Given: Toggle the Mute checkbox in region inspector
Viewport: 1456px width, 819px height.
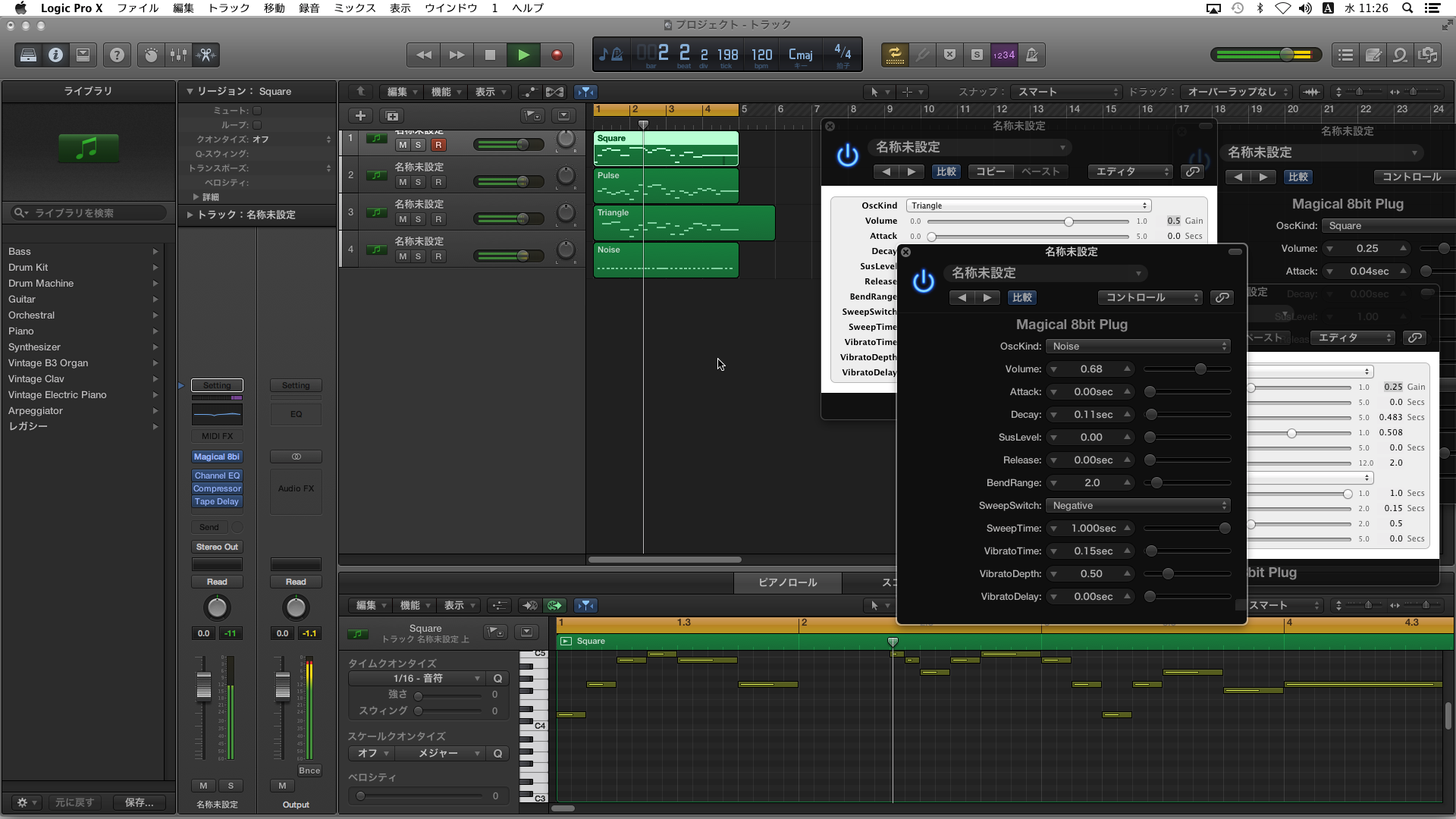Looking at the screenshot, I should (257, 111).
